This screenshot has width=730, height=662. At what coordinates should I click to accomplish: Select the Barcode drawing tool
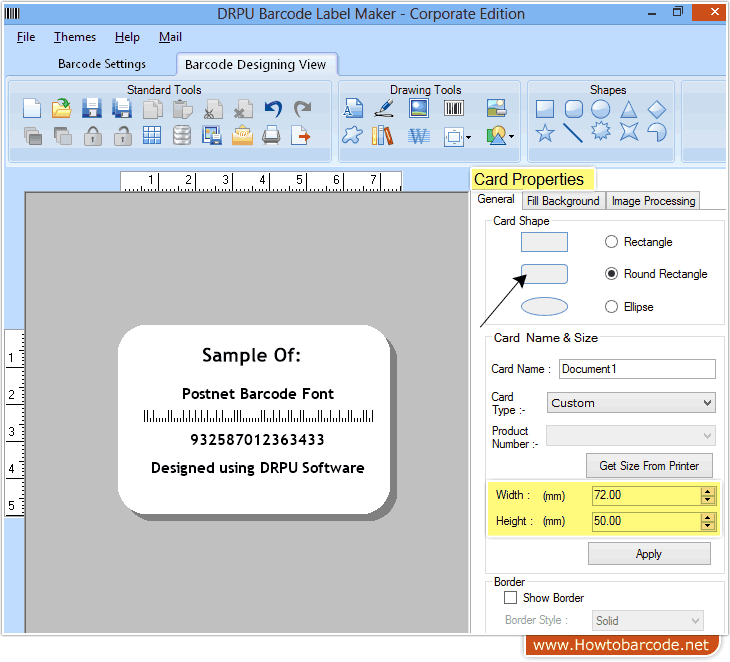(453, 108)
